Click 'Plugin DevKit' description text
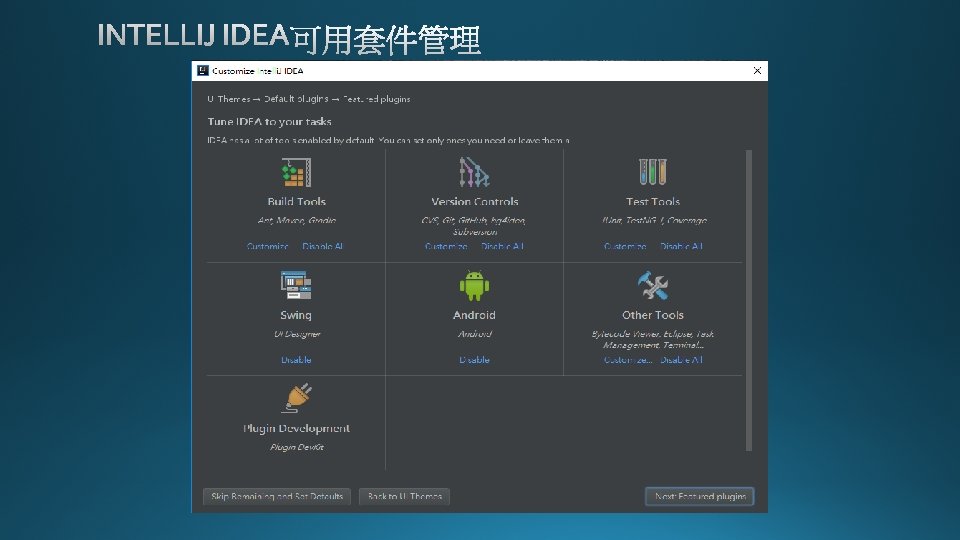This screenshot has width=960, height=540. [x=297, y=447]
